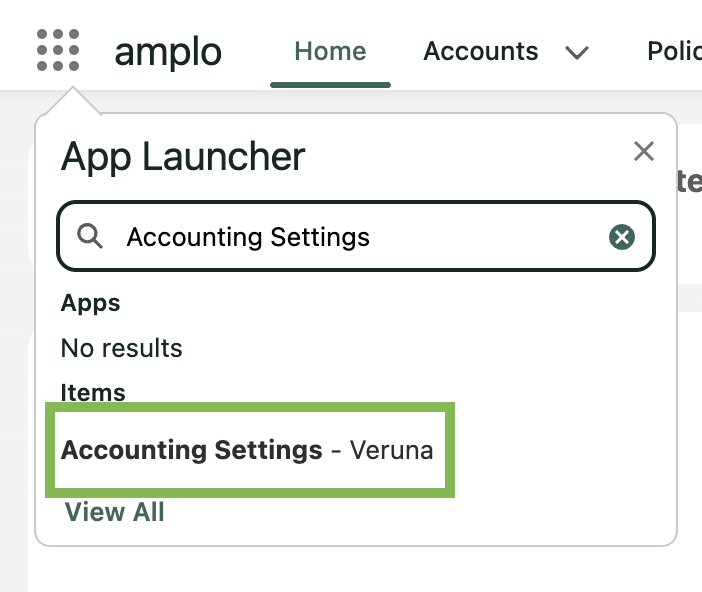Image resolution: width=702 pixels, height=592 pixels.
Task: Click the Veruna label in the result
Action: tap(391, 450)
